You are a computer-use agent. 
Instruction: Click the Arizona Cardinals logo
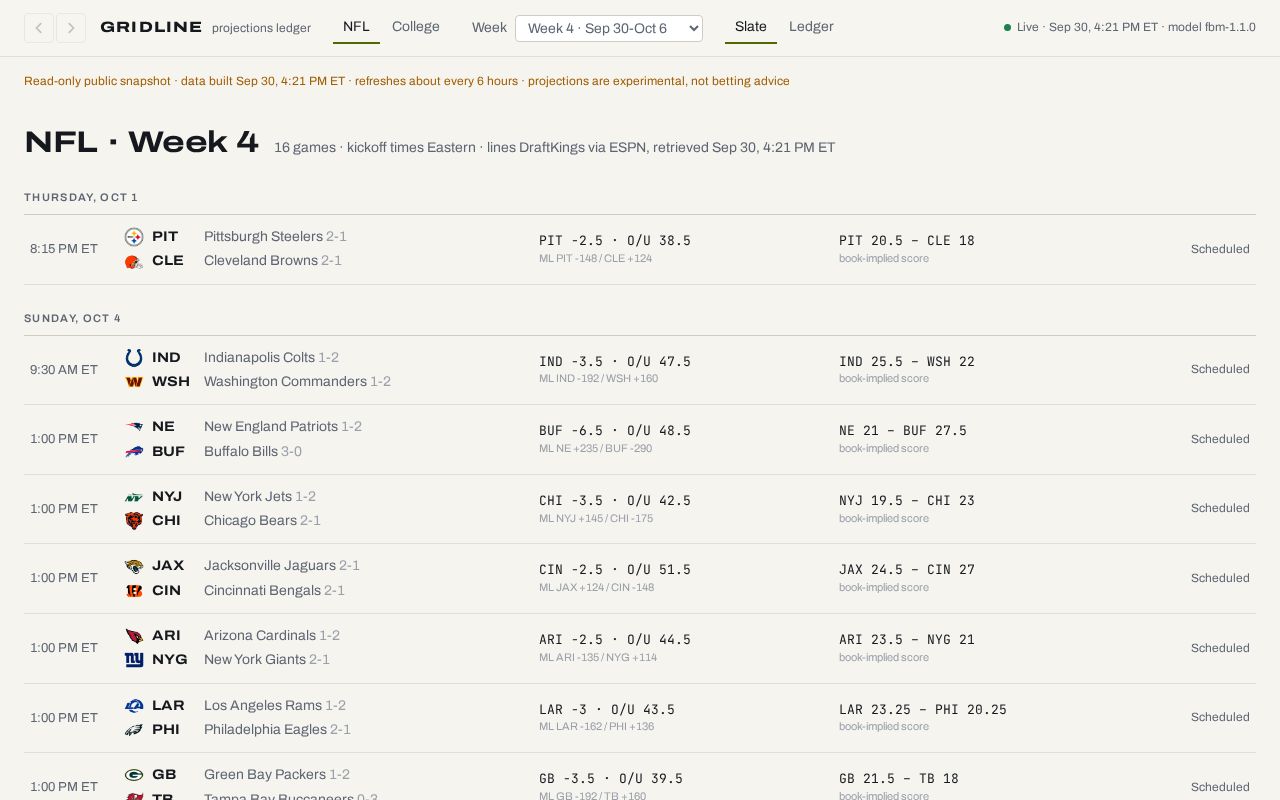[x=134, y=636]
